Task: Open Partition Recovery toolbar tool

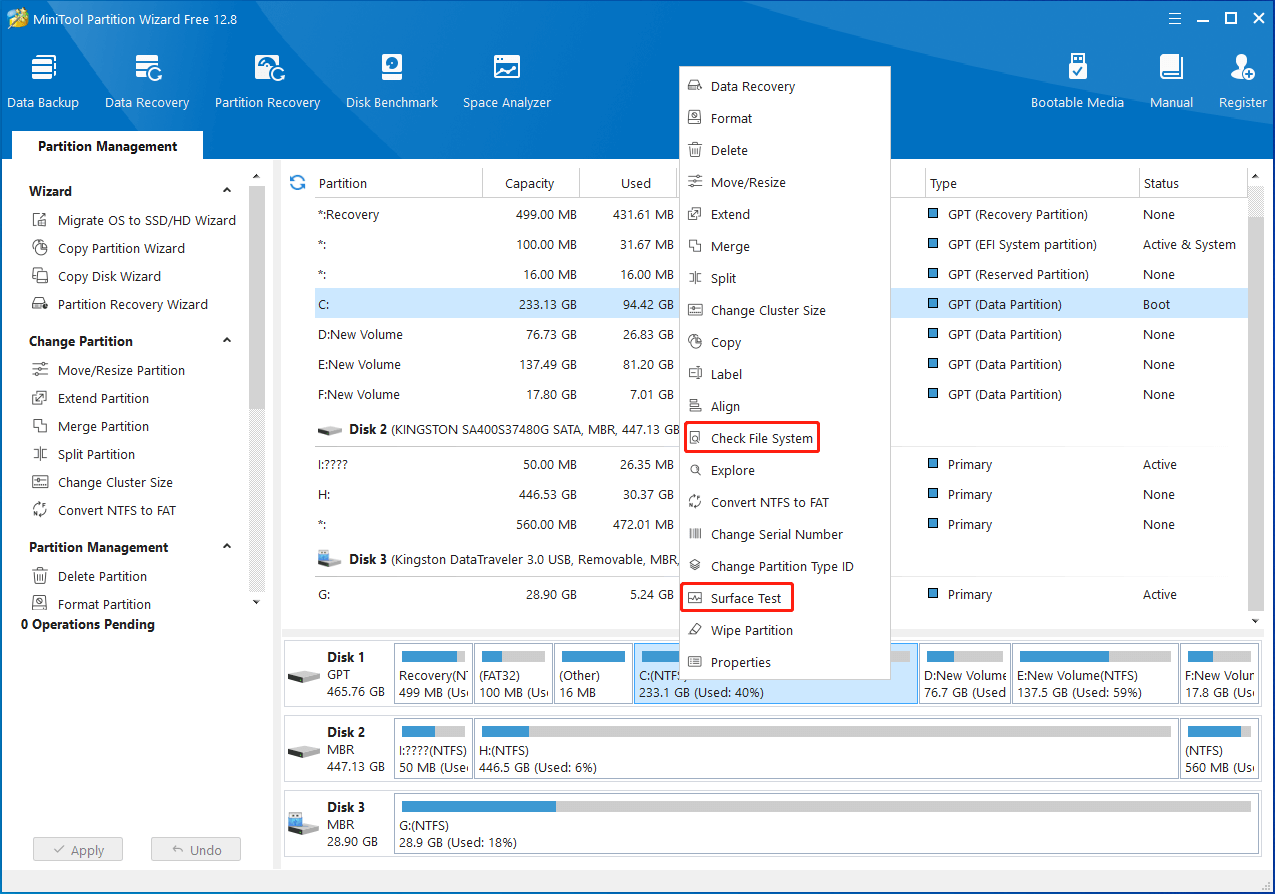Action: pos(267,82)
